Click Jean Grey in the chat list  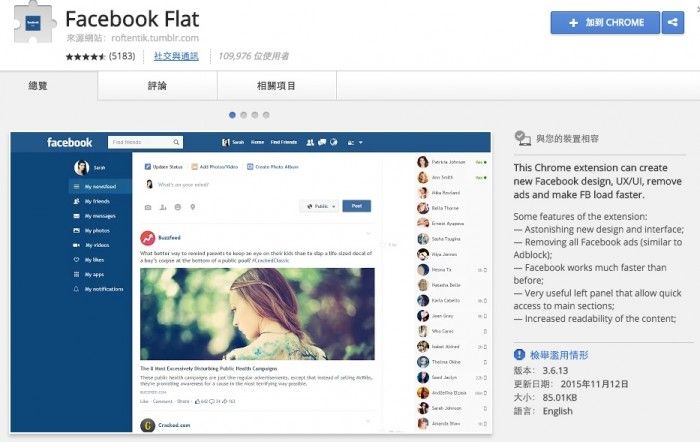coord(442,316)
